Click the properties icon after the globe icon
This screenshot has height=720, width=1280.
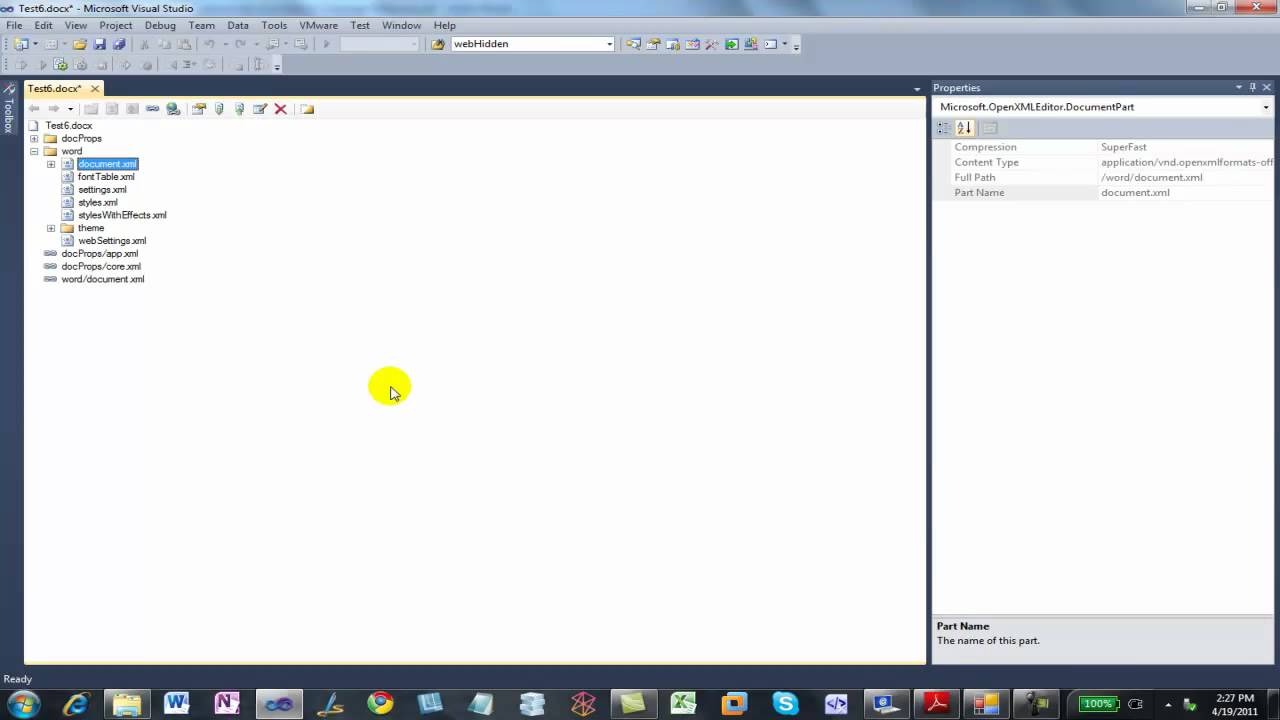pyautogui.click(x=199, y=109)
